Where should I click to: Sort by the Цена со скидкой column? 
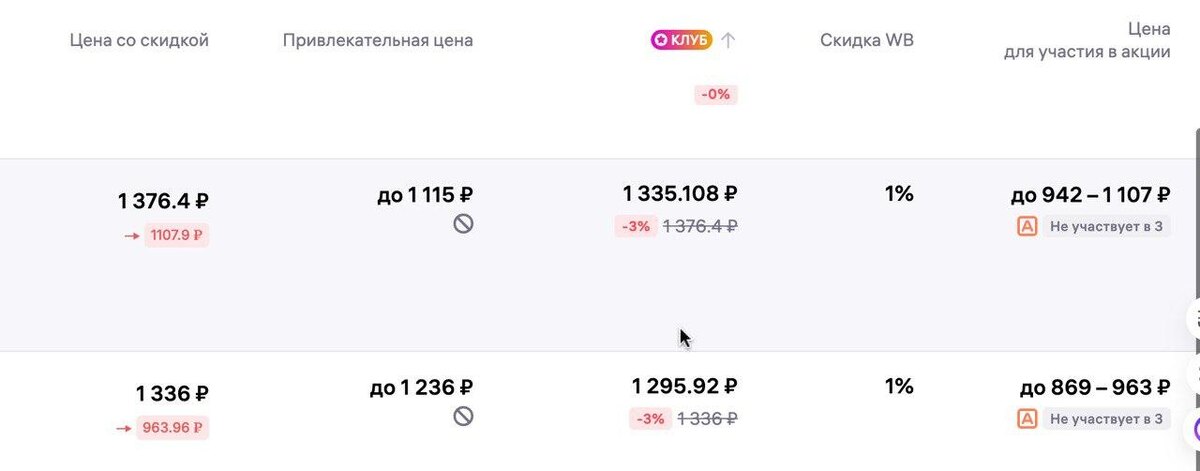click(x=139, y=41)
